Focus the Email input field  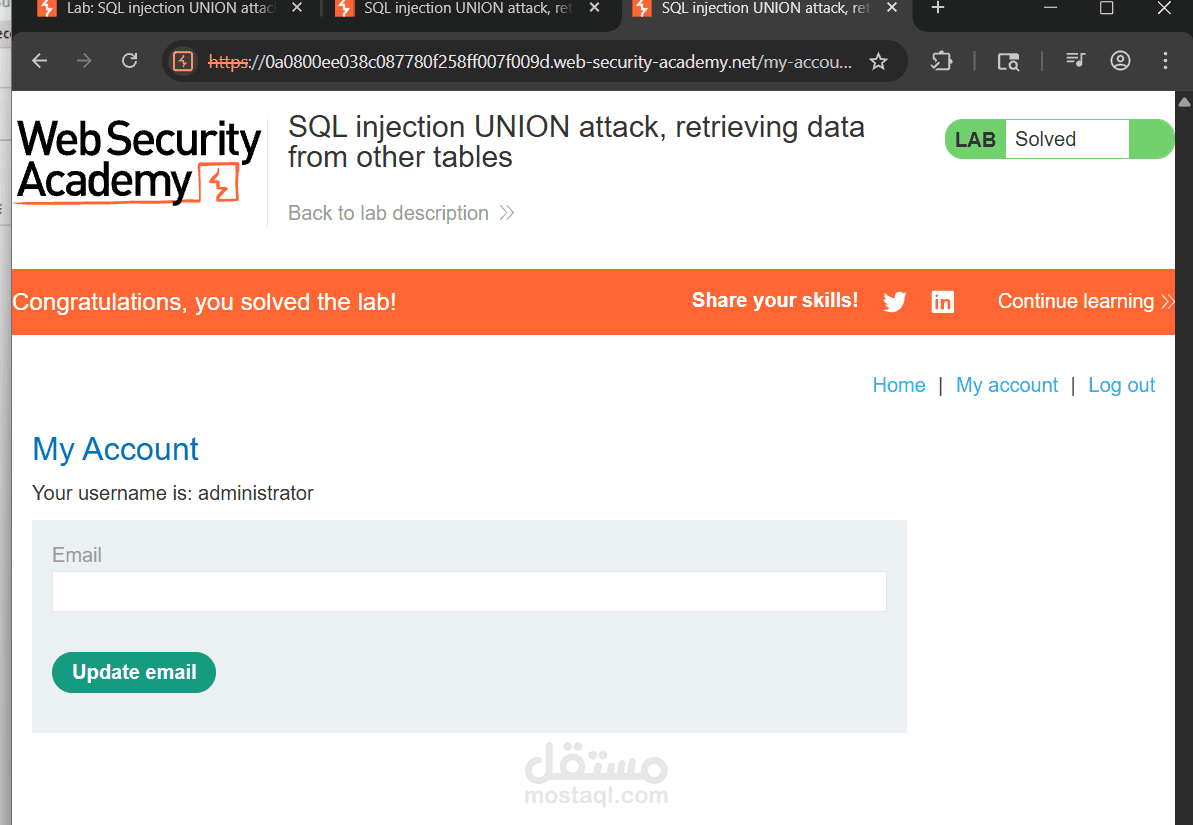coord(469,591)
